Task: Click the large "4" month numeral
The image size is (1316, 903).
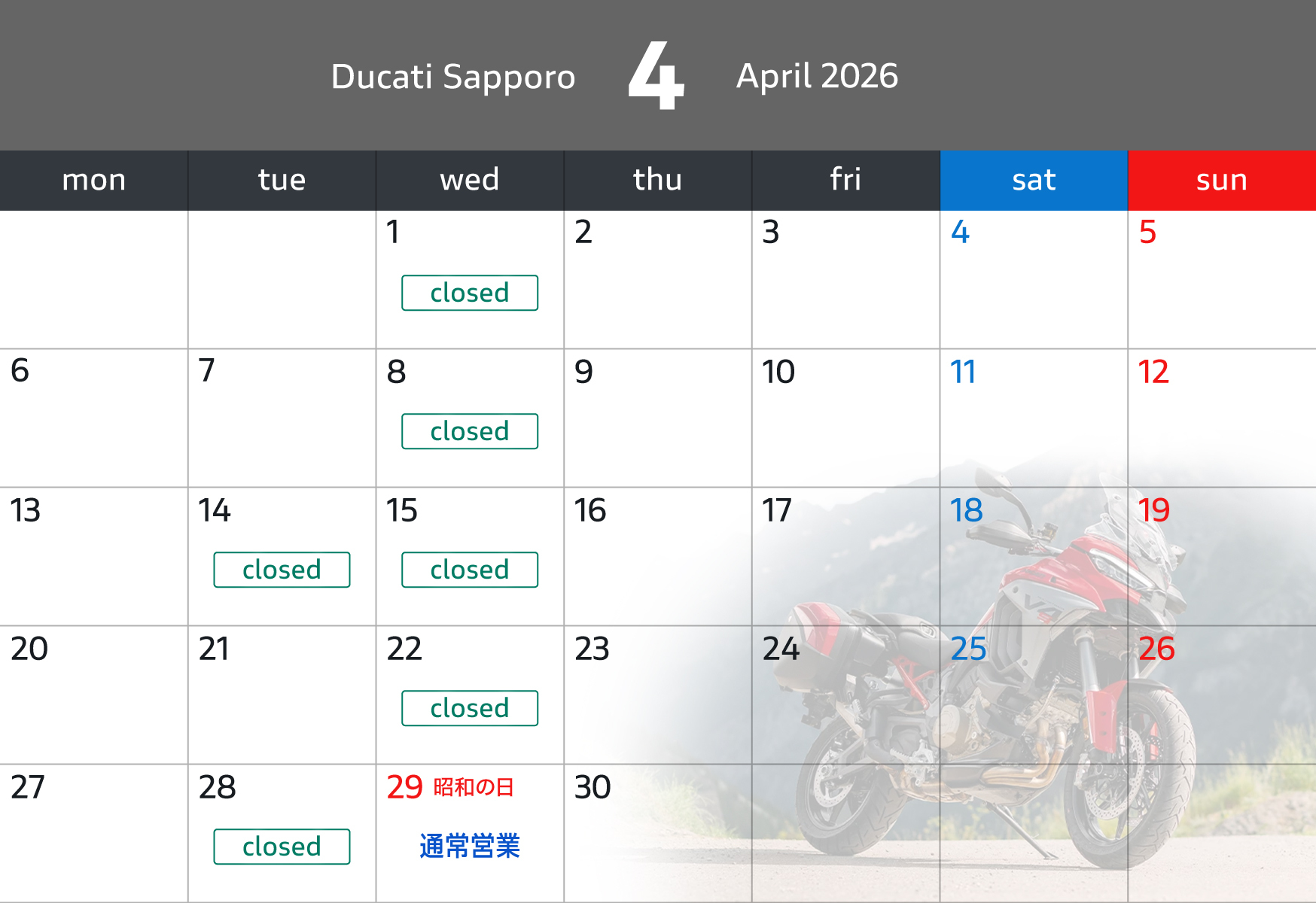Action: pyautogui.click(x=656, y=75)
